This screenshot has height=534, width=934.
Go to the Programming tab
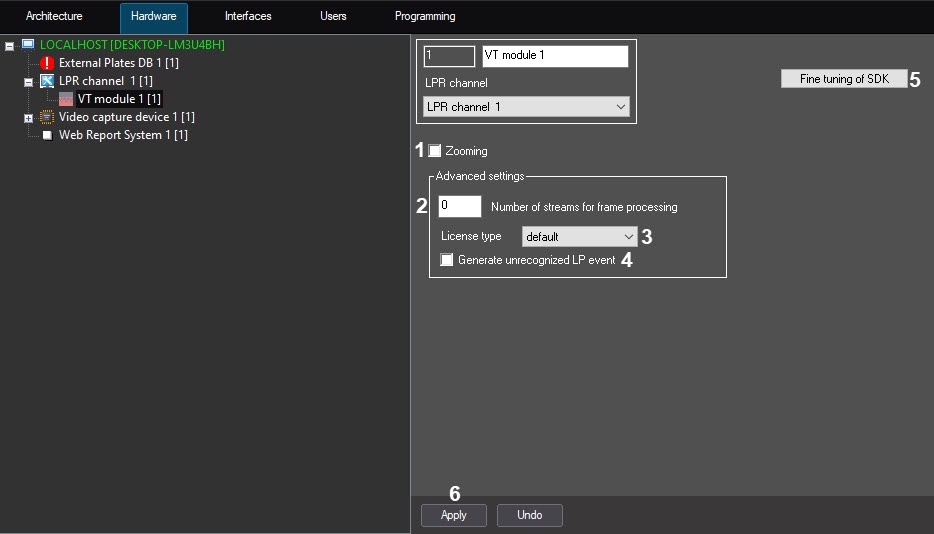pyautogui.click(x=425, y=17)
